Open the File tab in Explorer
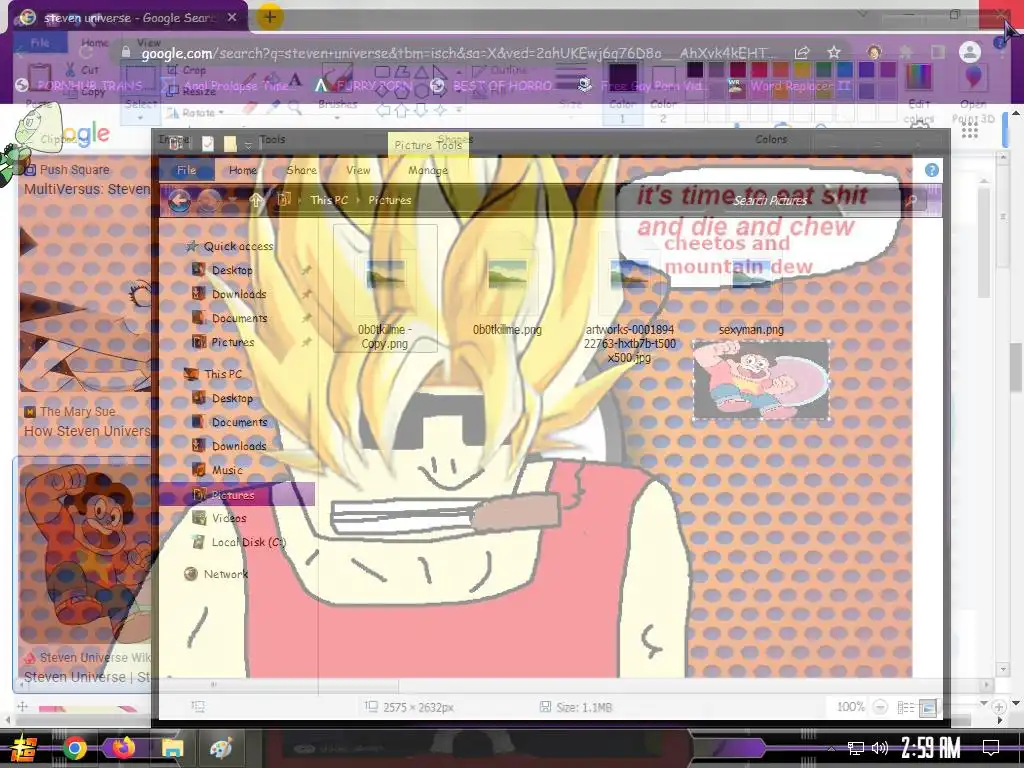 pyautogui.click(x=186, y=170)
